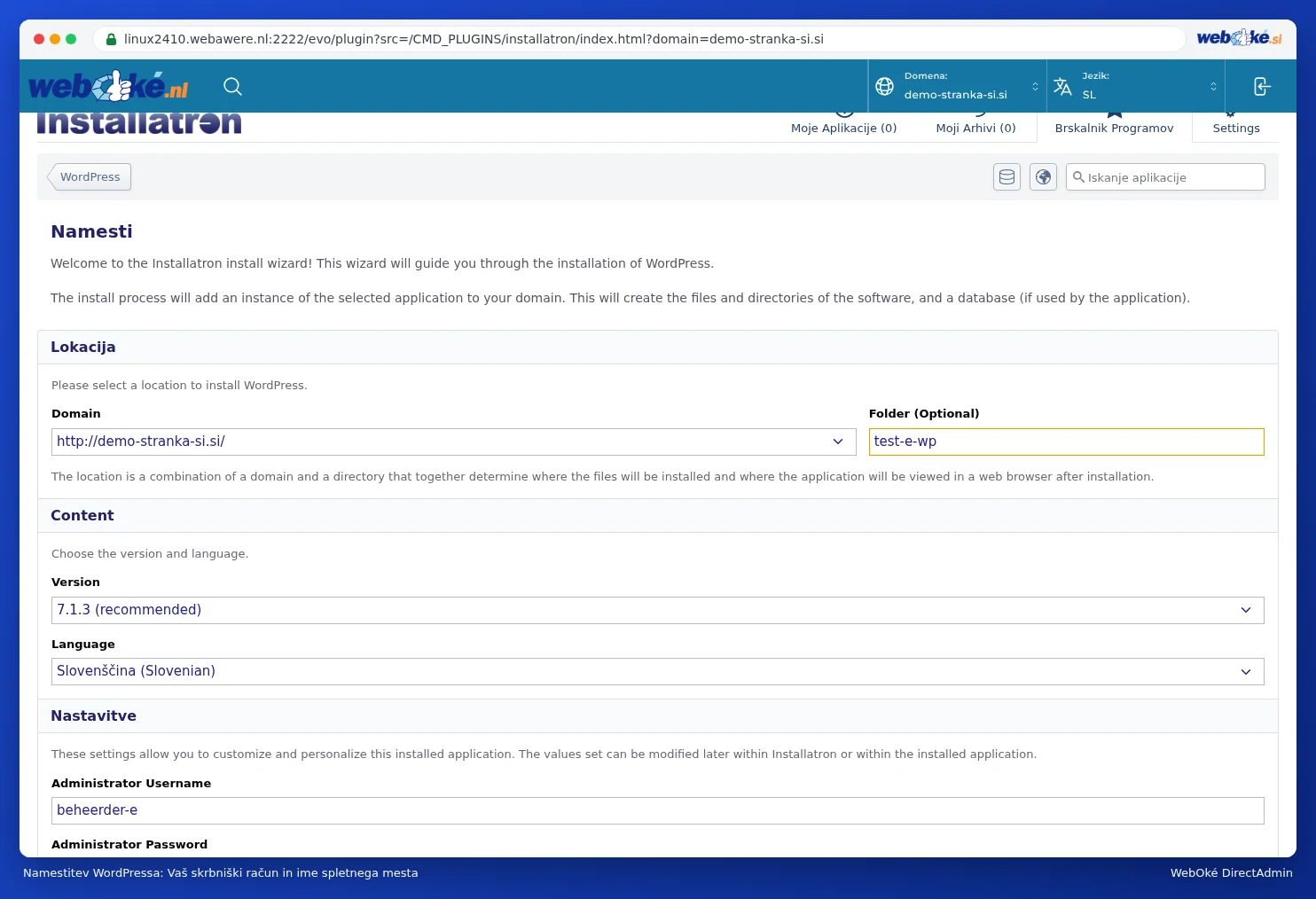Viewport: 1316px width, 899px height.
Task: Click the Installatron logo
Action: tap(139, 123)
